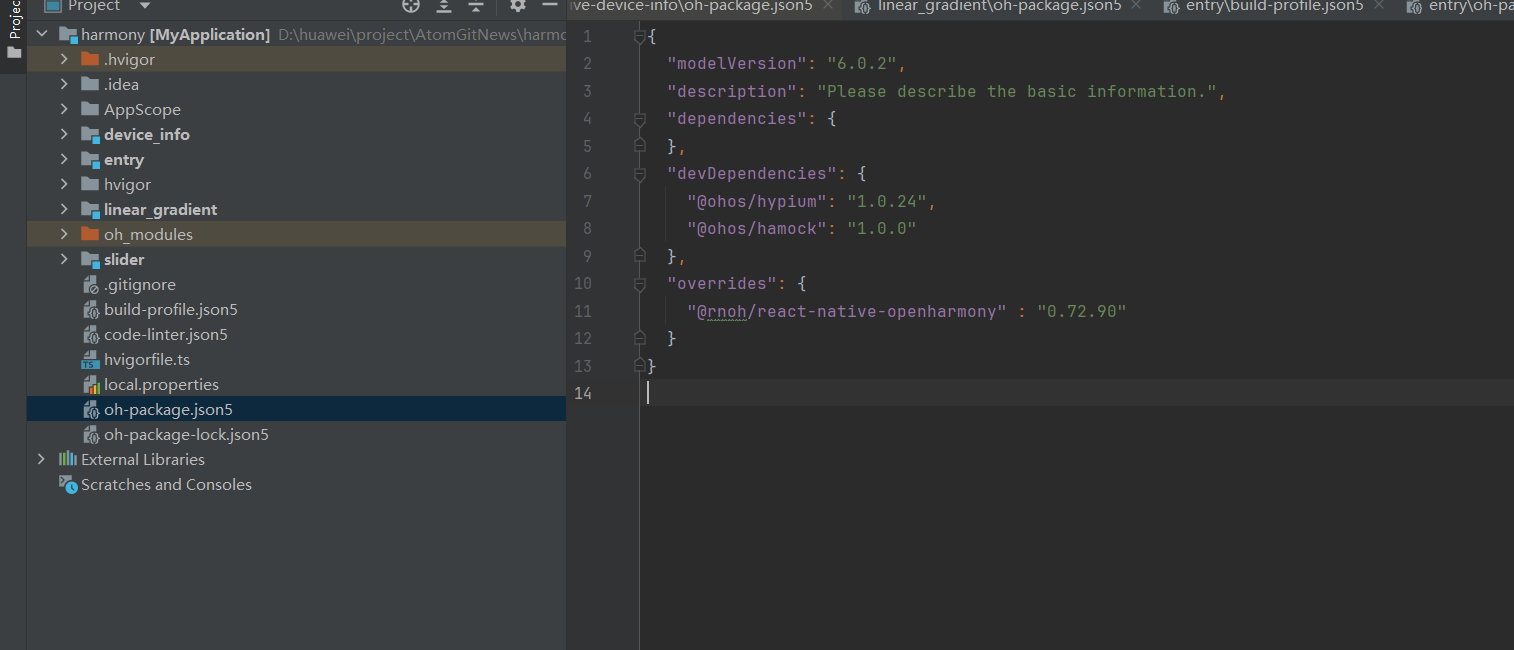Expand the entry module

click(64, 160)
